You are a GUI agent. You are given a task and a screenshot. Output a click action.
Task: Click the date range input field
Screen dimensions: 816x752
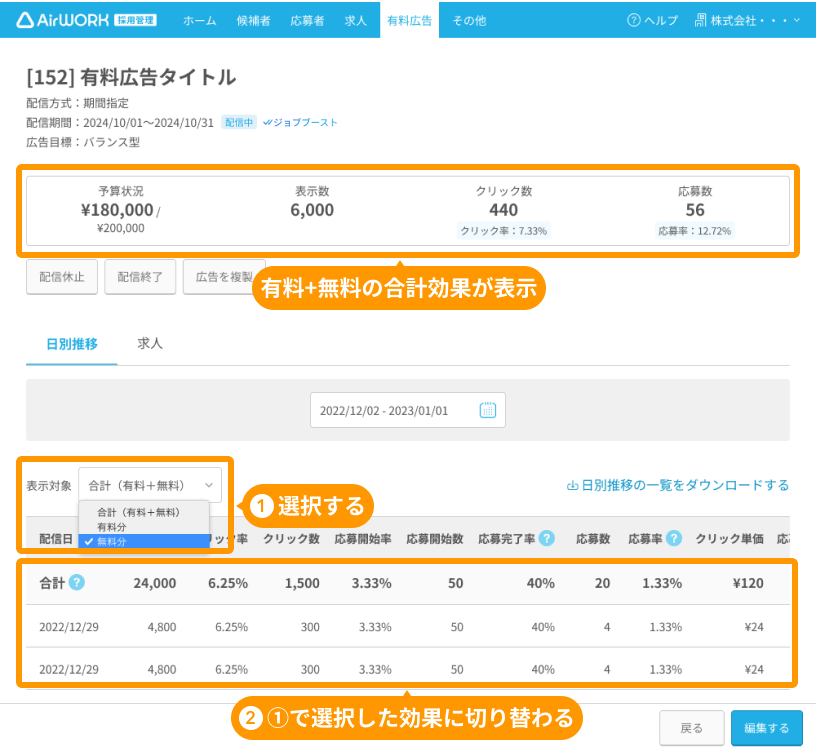tap(407, 410)
